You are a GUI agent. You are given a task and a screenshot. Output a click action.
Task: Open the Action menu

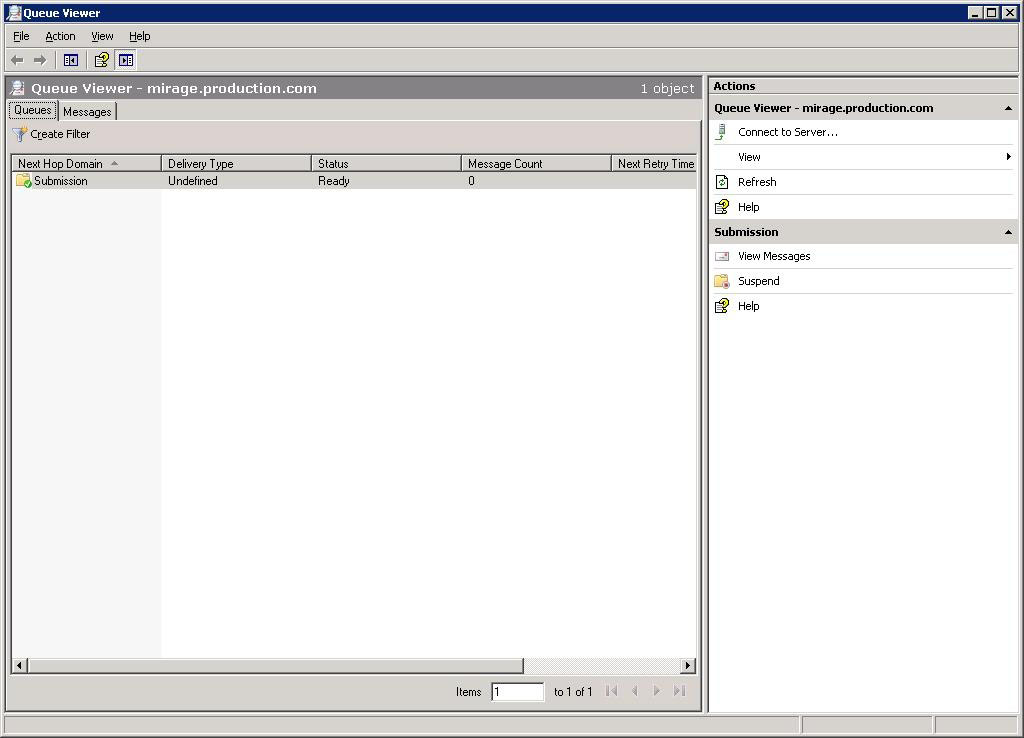click(60, 37)
